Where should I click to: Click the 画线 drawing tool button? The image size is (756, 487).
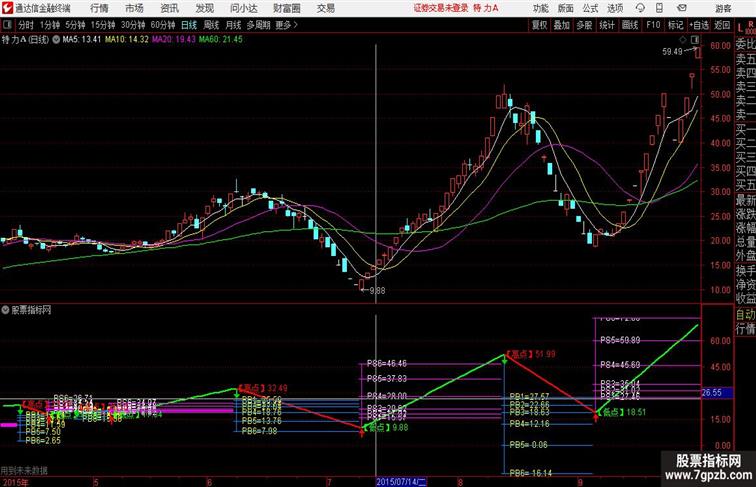click(630, 25)
